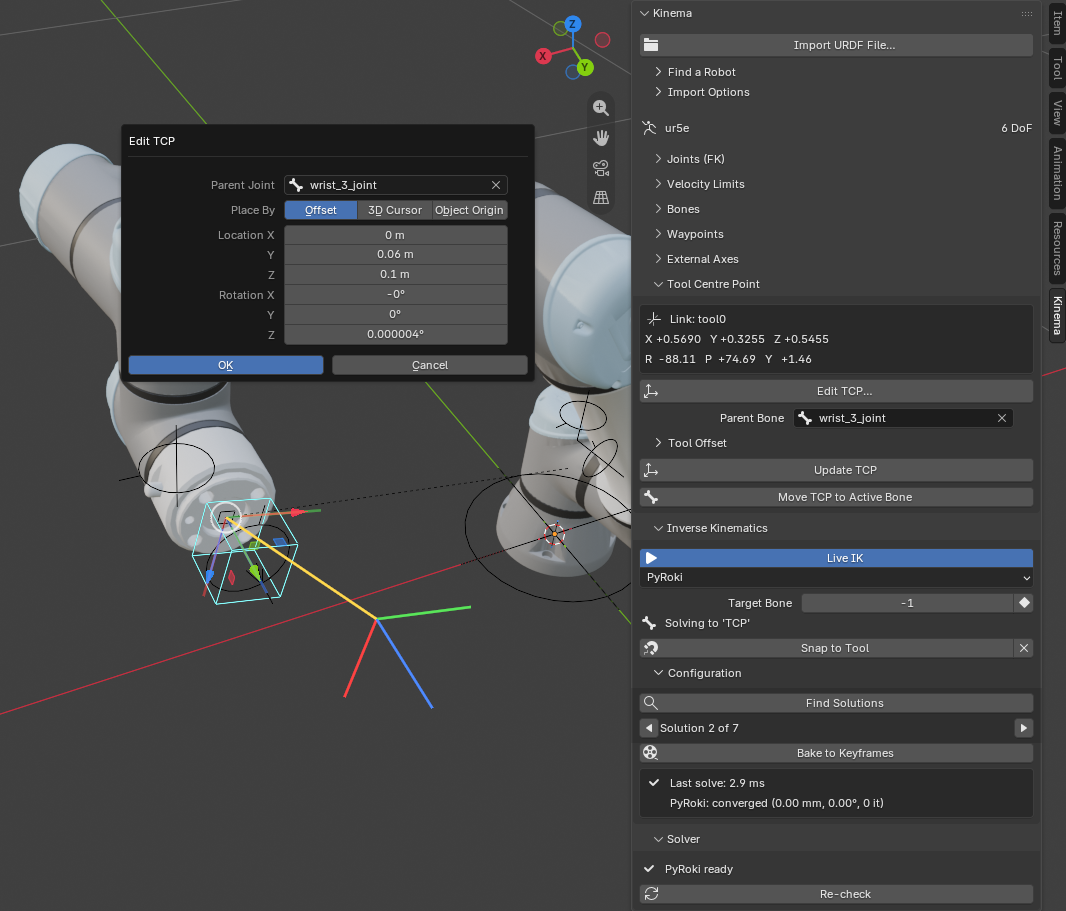
Task: Click the ur5e armature icon
Action: point(650,128)
